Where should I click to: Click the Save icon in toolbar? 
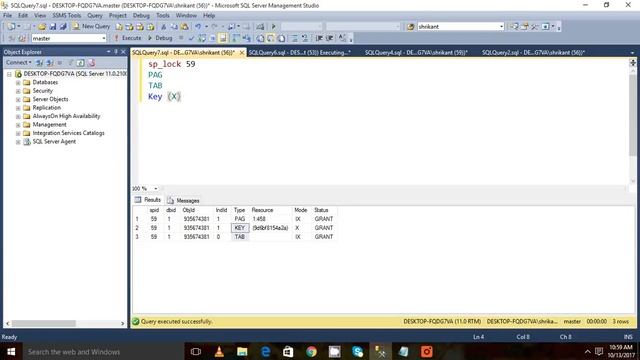53,27
